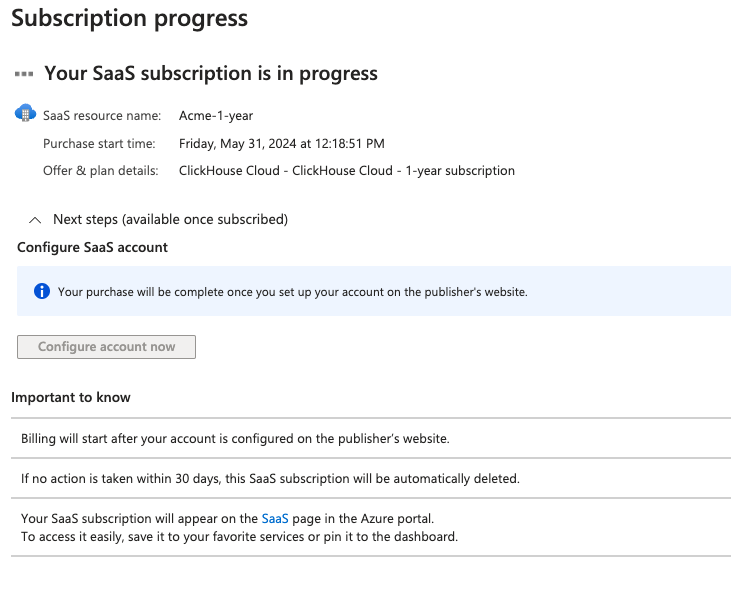Click the purchase completion info banner text

tap(292, 292)
